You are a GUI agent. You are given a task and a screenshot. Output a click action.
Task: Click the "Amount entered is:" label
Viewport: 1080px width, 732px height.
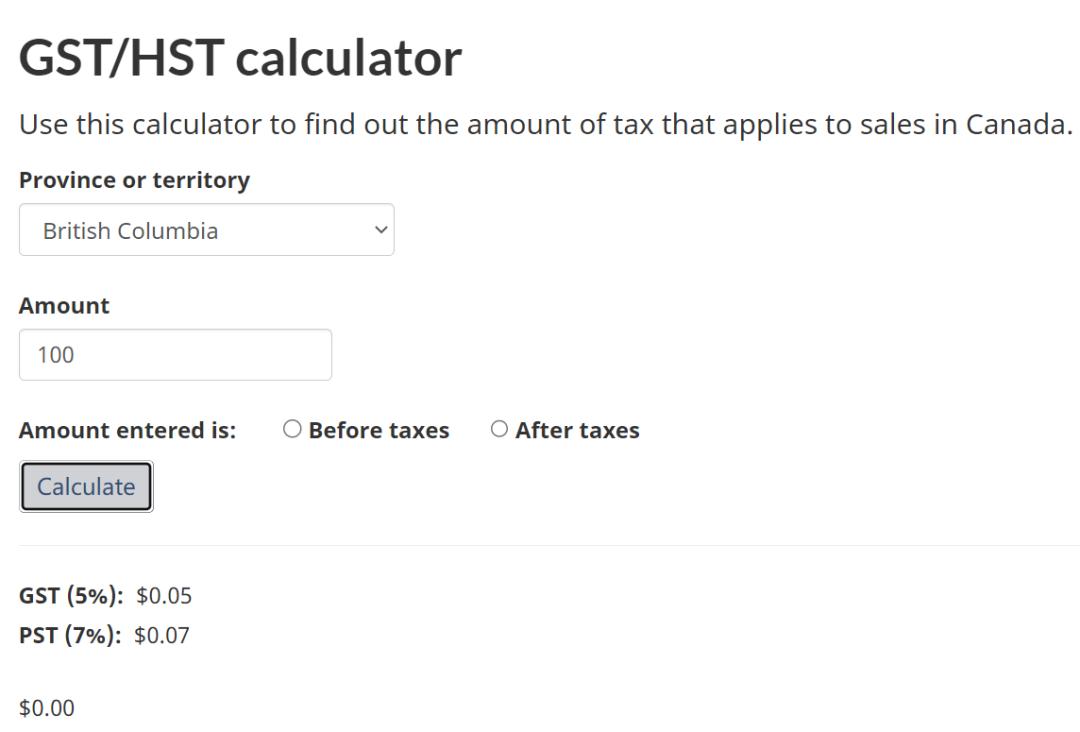127,431
